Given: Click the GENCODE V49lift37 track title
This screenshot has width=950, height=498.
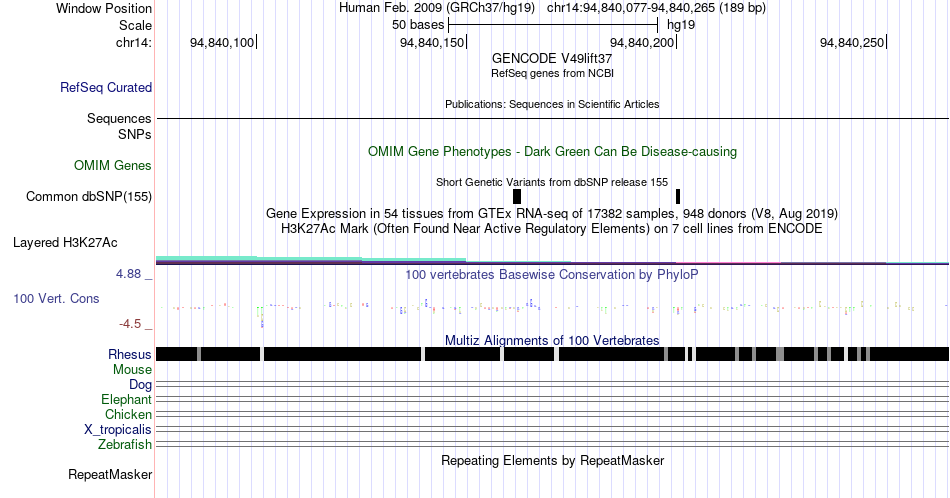Looking at the screenshot, I should [552, 58].
